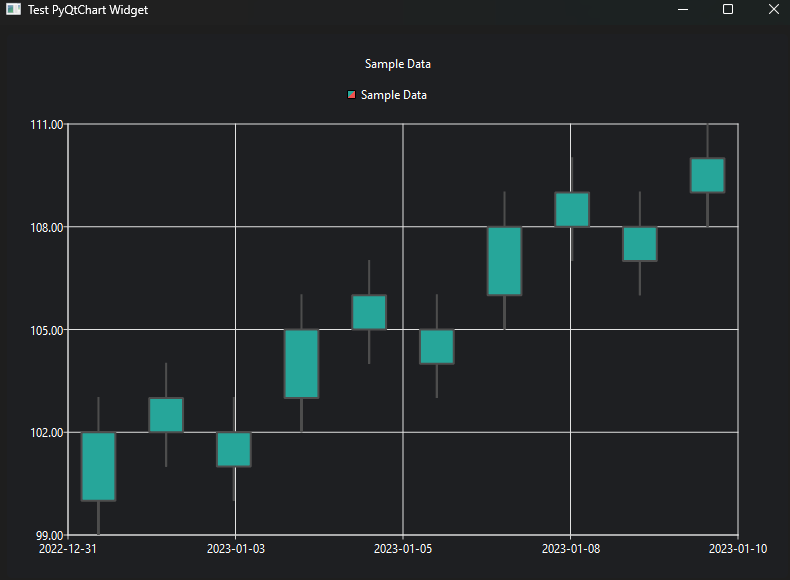
Task: Pick the candlestick with body 107 to 108
Action: (x=640, y=244)
